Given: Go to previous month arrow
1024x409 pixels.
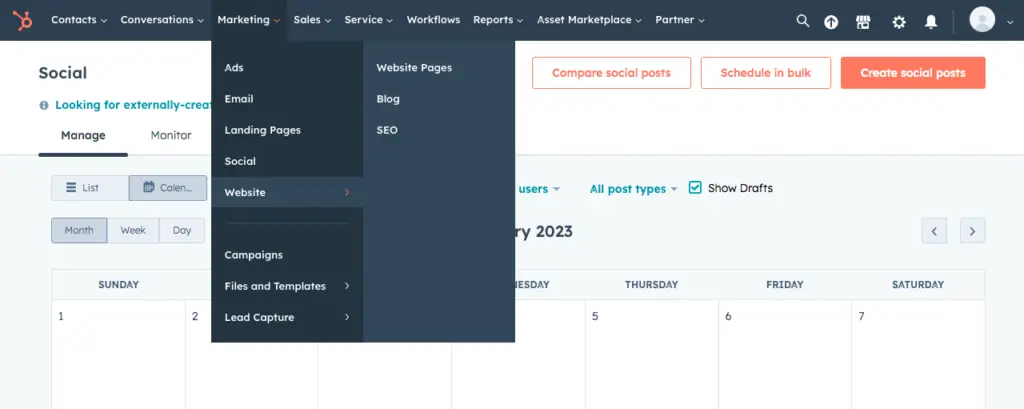Looking at the screenshot, I should (x=934, y=231).
